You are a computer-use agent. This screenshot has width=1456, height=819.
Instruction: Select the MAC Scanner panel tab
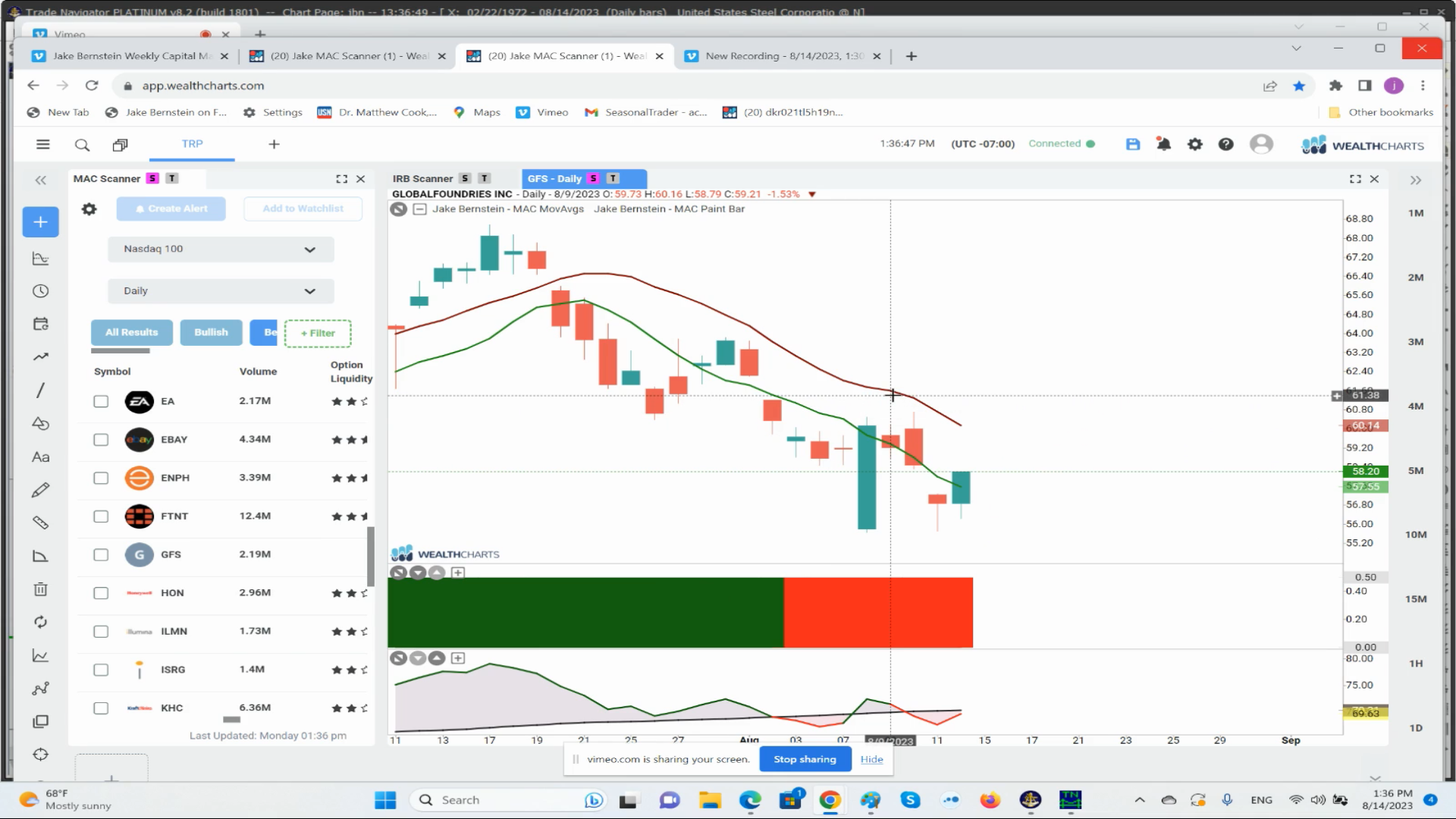tap(107, 179)
